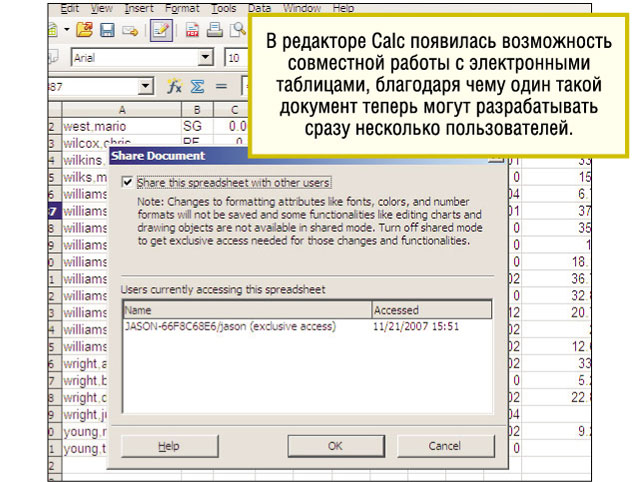The height and width of the screenshot is (482, 640).
Task: Click the Print printer icon
Action: tap(215, 30)
